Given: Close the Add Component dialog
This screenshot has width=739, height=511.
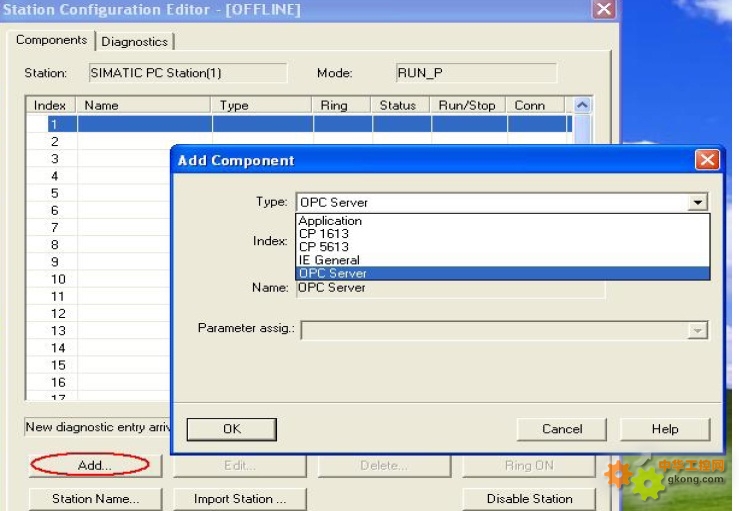Looking at the screenshot, I should pos(707,160).
